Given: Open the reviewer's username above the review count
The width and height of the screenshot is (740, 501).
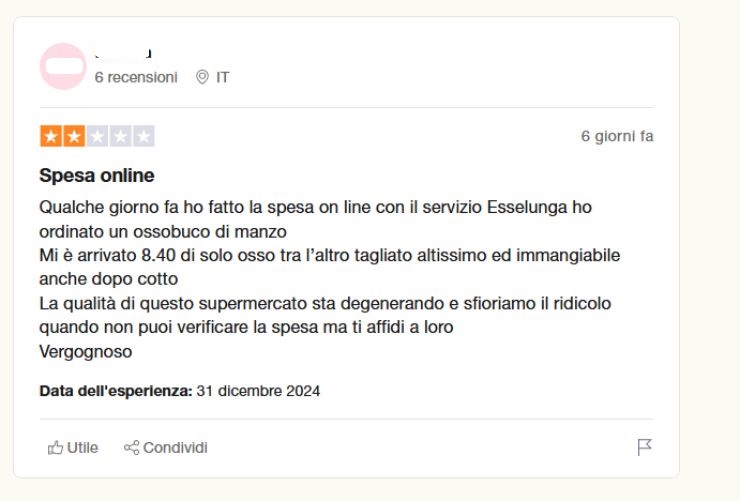Looking at the screenshot, I should (x=122, y=53).
